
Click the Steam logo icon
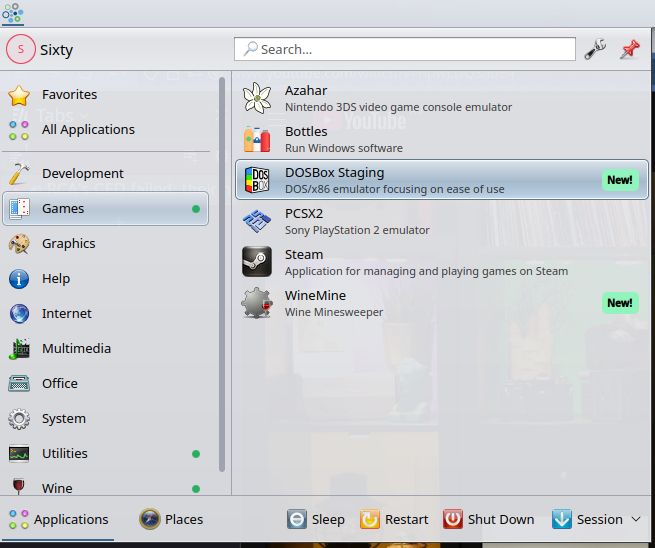coord(257,262)
